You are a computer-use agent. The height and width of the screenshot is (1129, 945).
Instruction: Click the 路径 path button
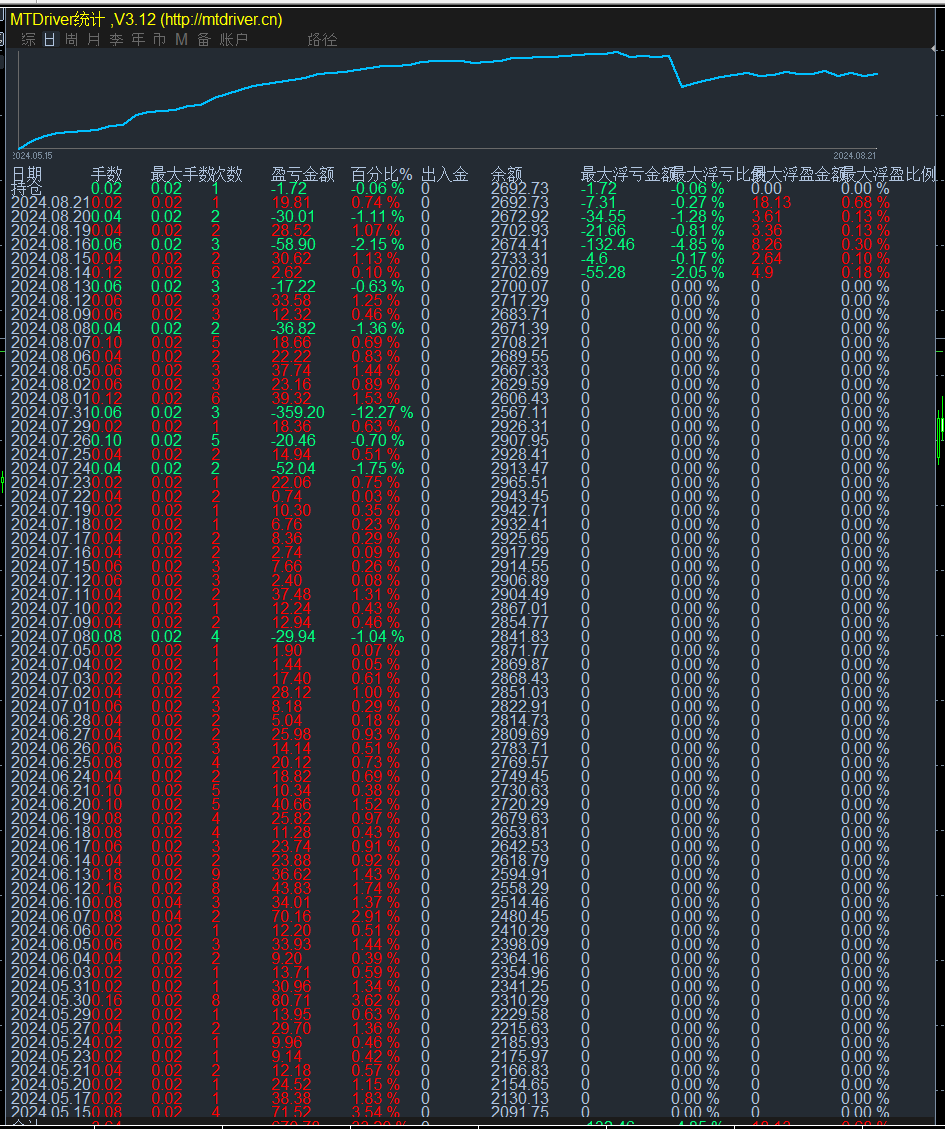pos(322,40)
